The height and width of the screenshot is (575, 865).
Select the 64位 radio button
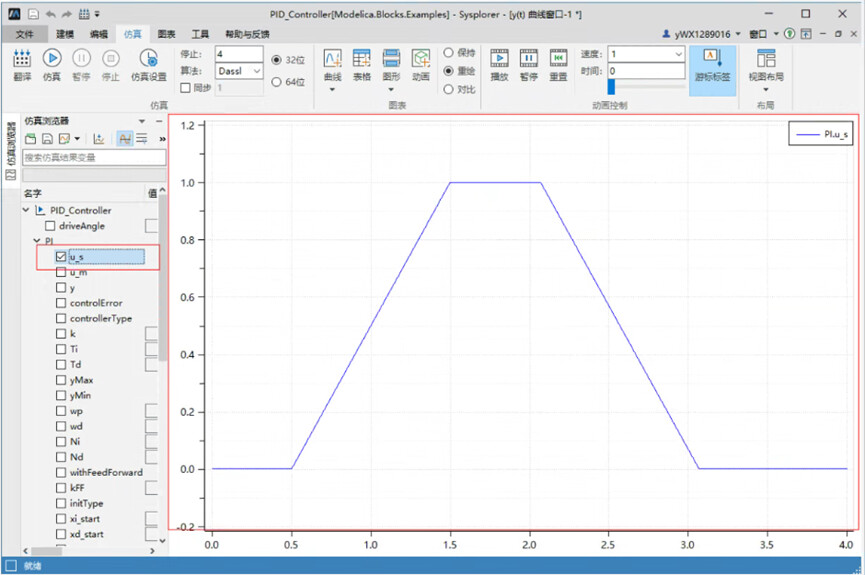276,82
